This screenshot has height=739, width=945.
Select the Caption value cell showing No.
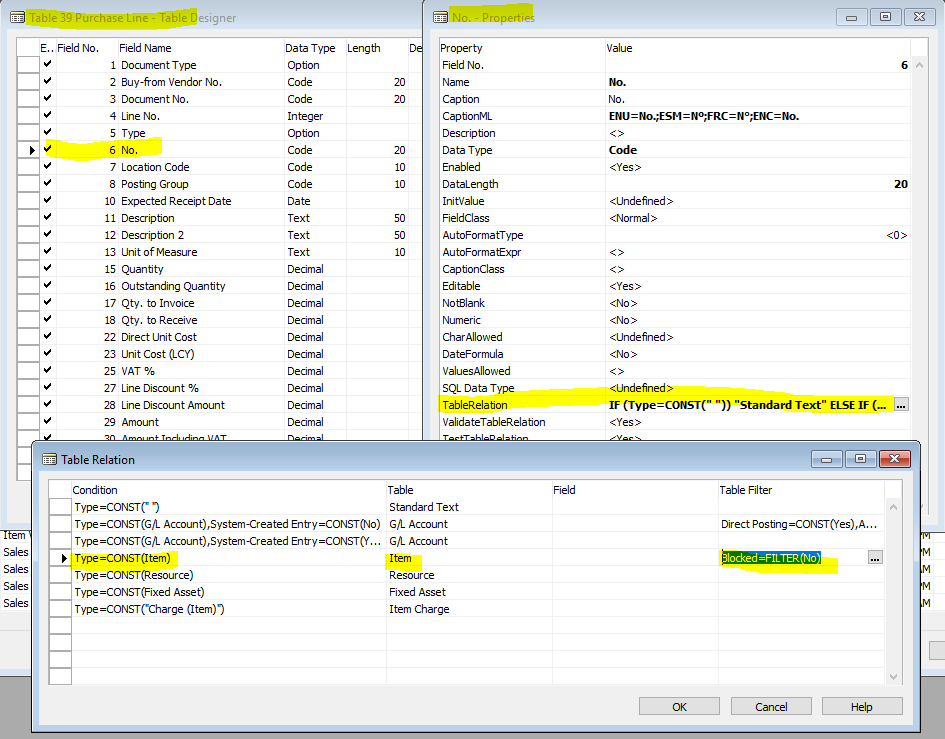[650, 98]
